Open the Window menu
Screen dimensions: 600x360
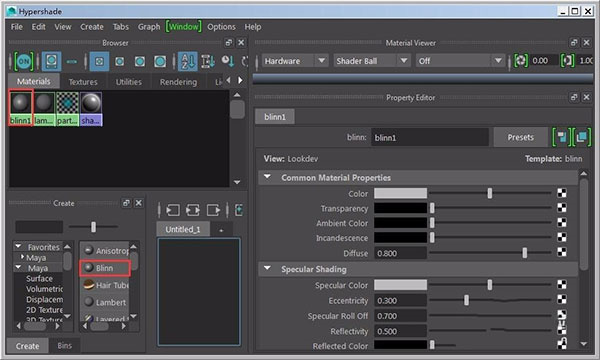tap(184, 27)
